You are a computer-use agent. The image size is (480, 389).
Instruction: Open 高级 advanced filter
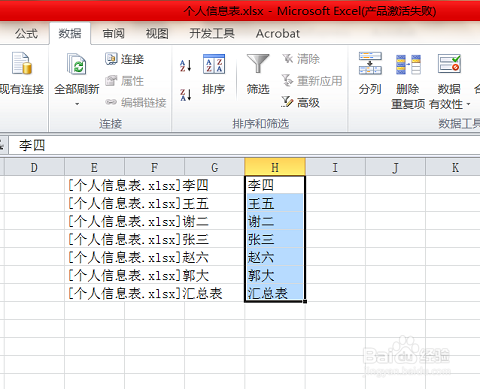click(301, 102)
